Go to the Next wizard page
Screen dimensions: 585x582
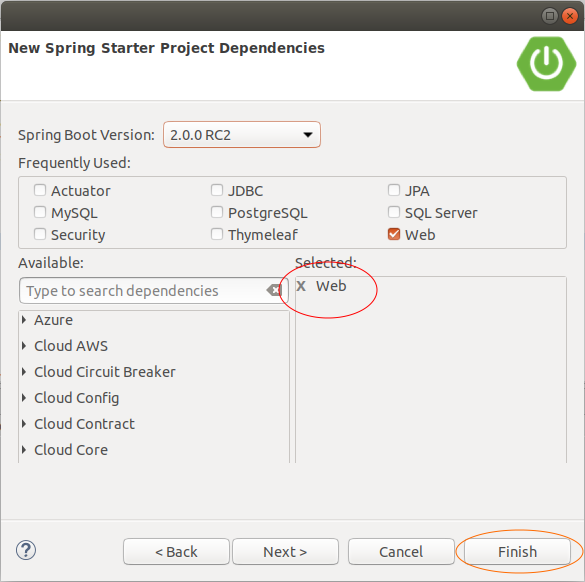pyautogui.click(x=285, y=552)
